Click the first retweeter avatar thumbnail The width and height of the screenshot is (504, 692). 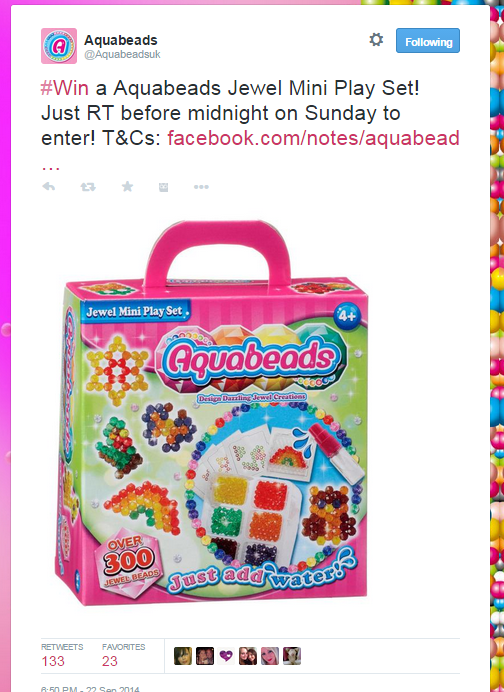(x=183, y=656)
